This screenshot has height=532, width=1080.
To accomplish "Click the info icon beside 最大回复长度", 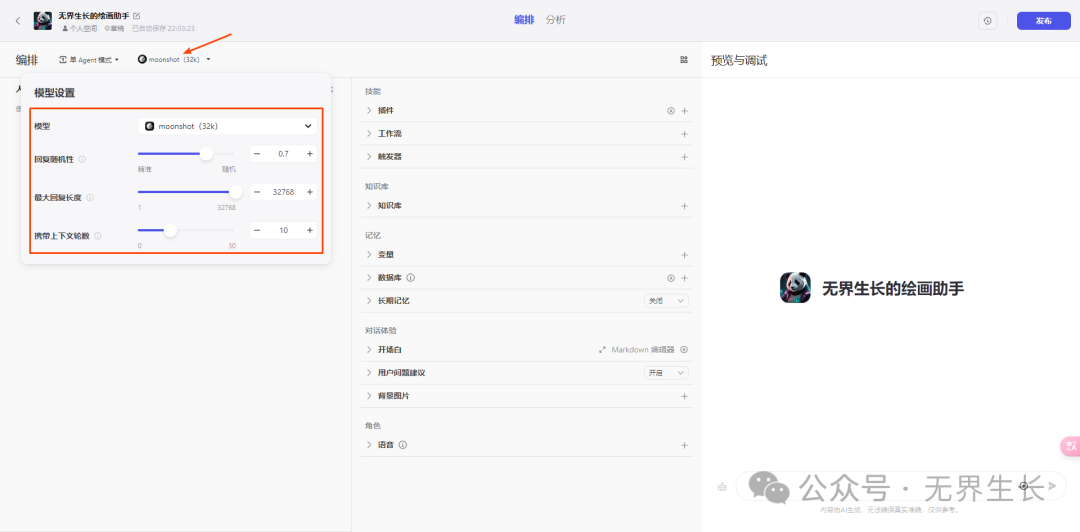I will (90, 198).
